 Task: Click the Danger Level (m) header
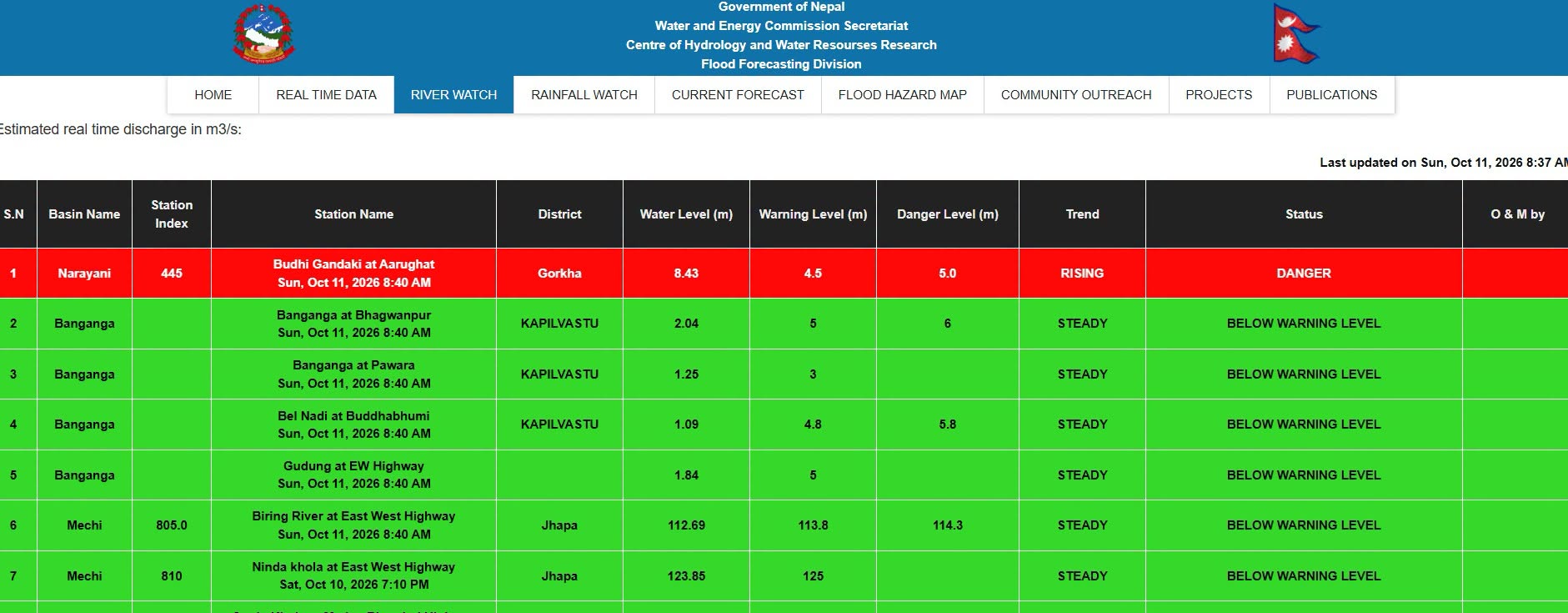[948, 214]
